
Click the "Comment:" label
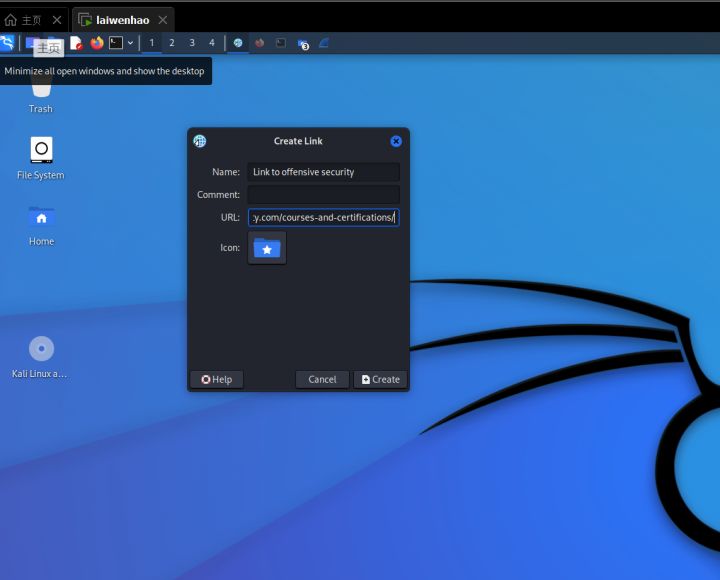tap(219, 195)
